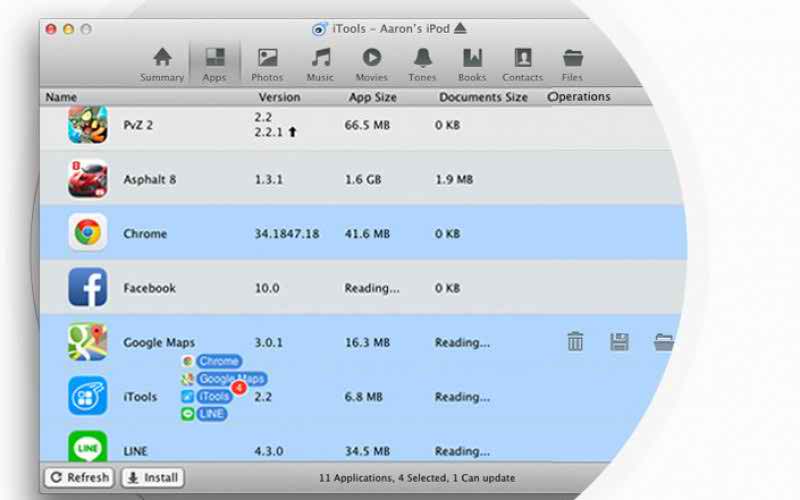Browse Google Maps files folder icon
The height and width of the screenshot is (500, 800).
[x=663, y=342]
